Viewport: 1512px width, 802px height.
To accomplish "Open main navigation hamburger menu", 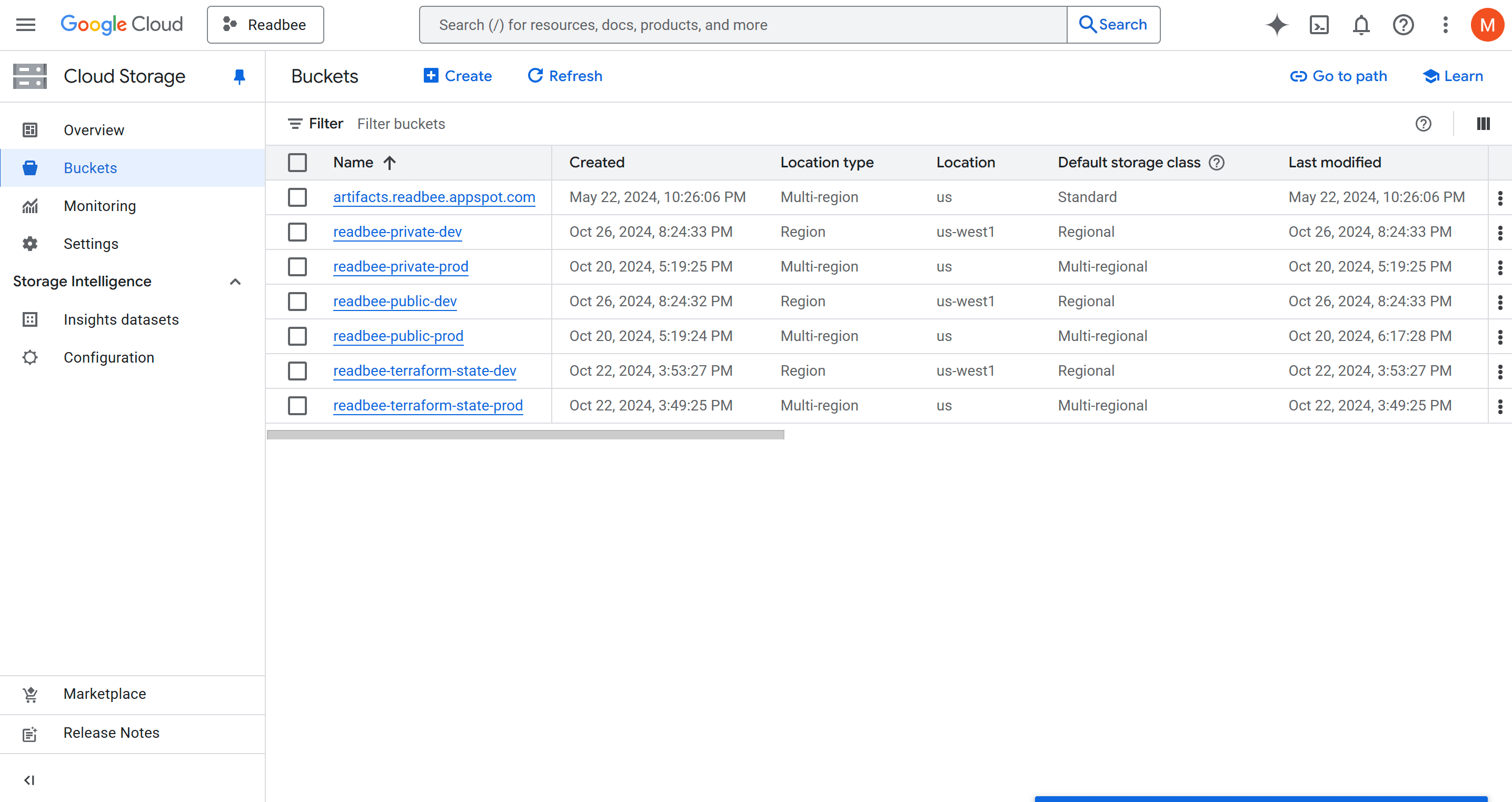I will (26, 25).
